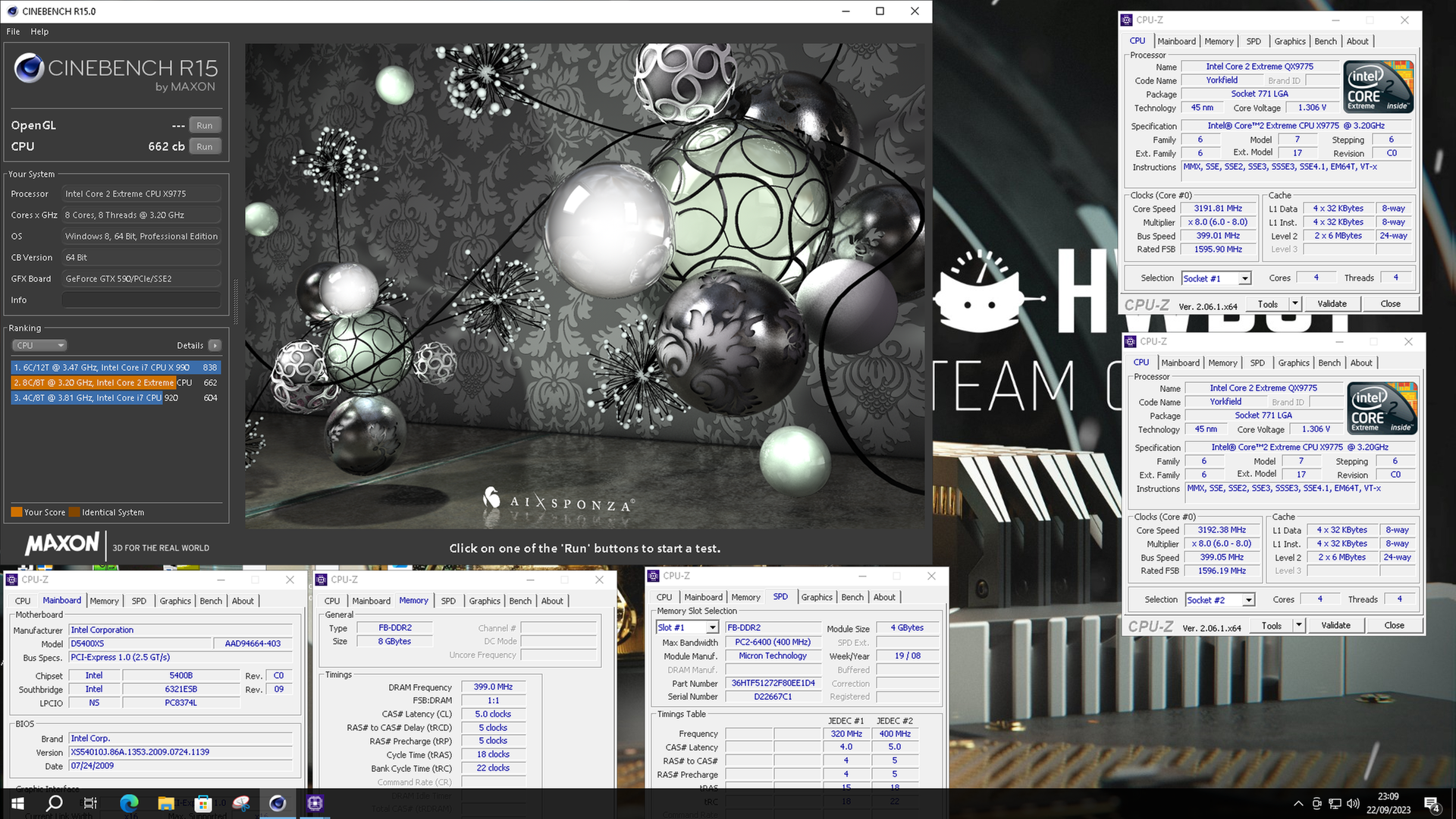1456x819 pixels.
Task: Click details arrow button in Ranking
Action: [x=215, y=346]
